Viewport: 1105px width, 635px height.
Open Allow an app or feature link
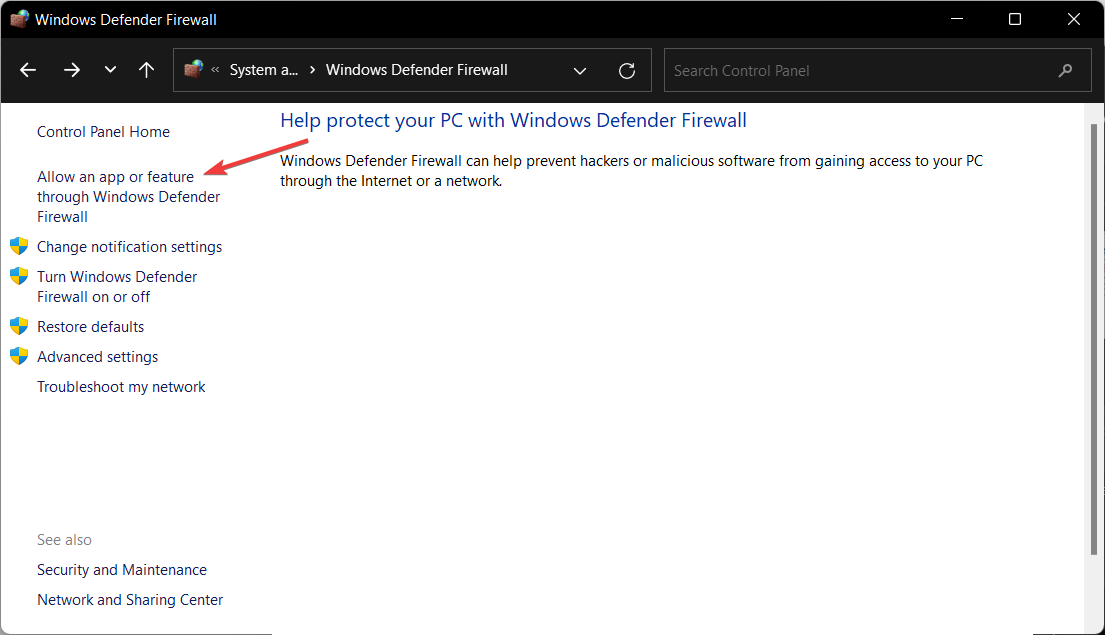[129, 197]
